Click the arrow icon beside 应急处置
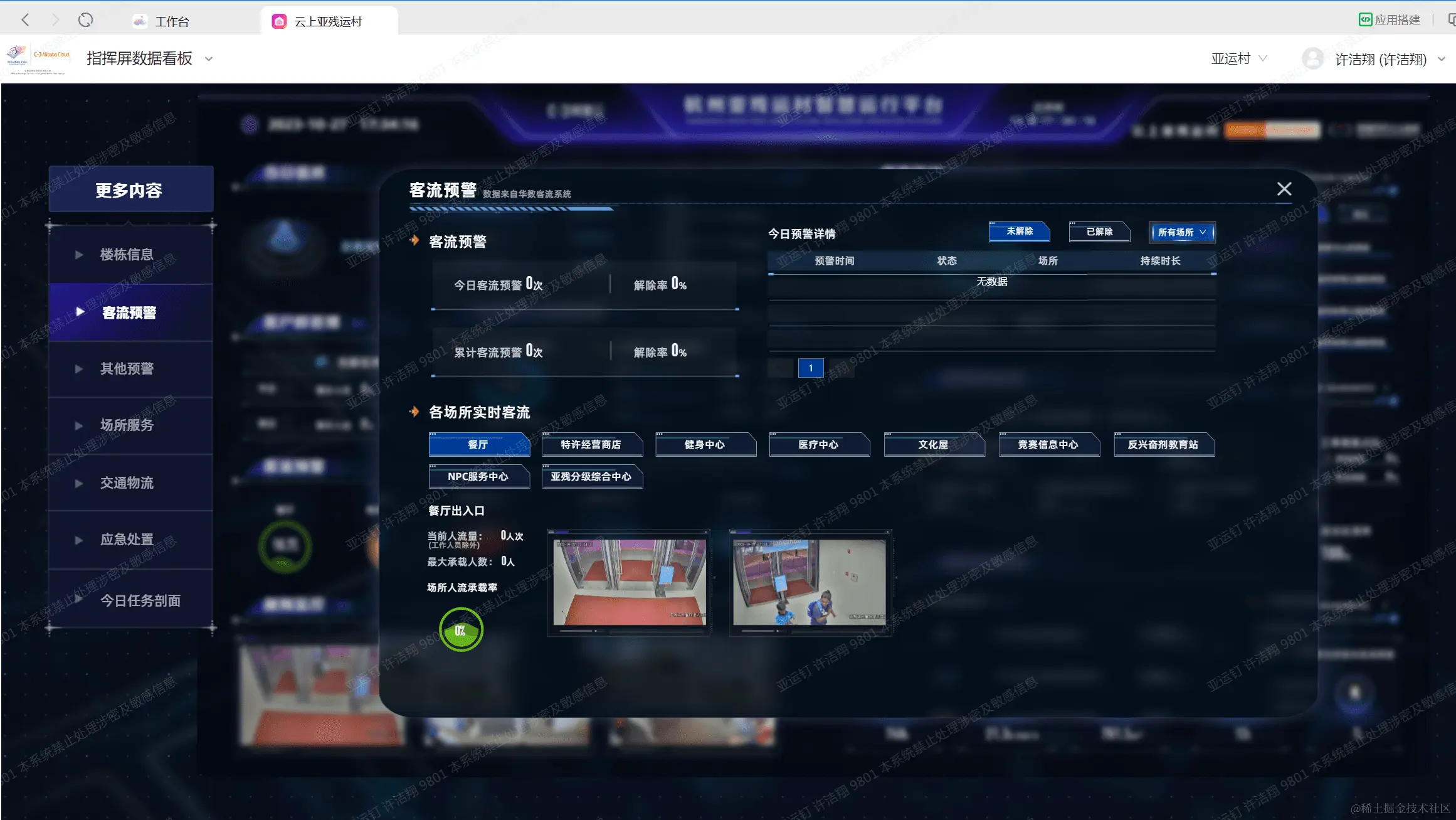The width and height of the screenshot is (1456, 820). coord(79,540)
